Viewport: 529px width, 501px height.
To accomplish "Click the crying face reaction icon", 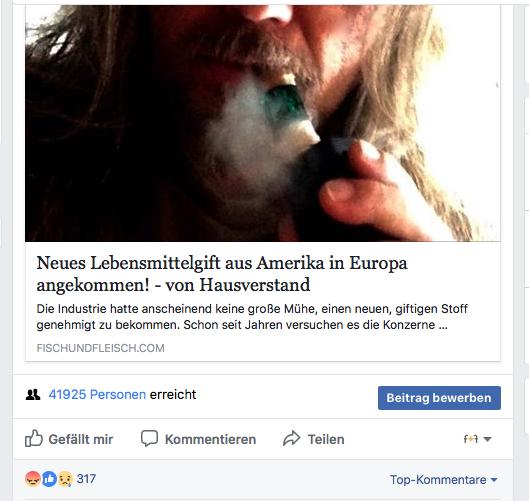I will [65, 478].
